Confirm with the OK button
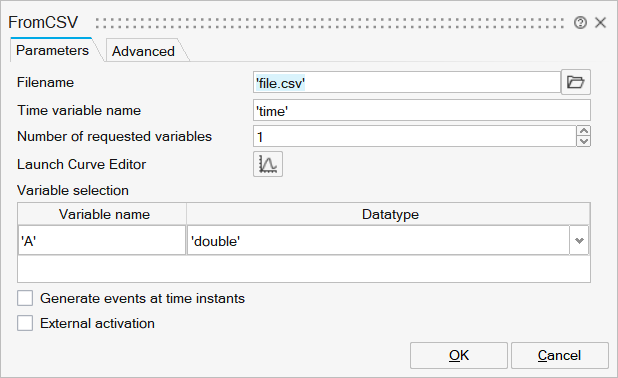The width and height of the screenshot is (618, 378). [459, 356]
